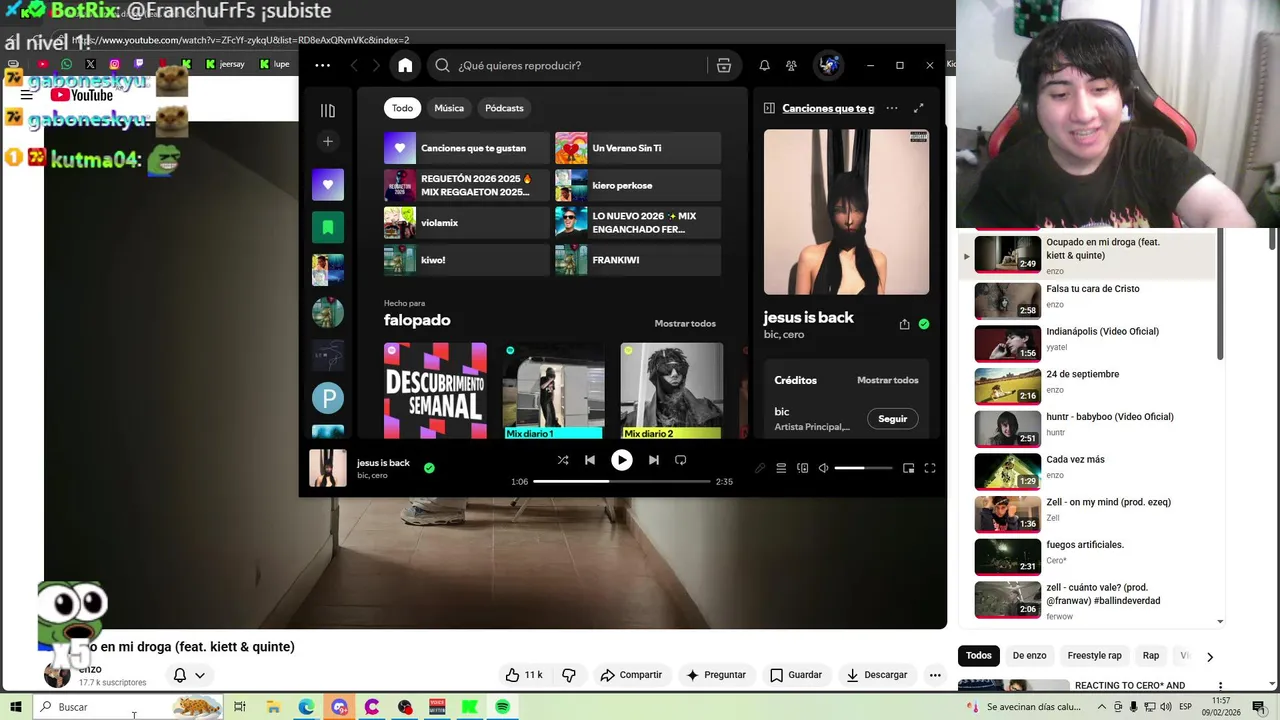Open violamix playlist shortcut
The height and width of the screenshot is (720, 1280).
(x=467, y=222)
